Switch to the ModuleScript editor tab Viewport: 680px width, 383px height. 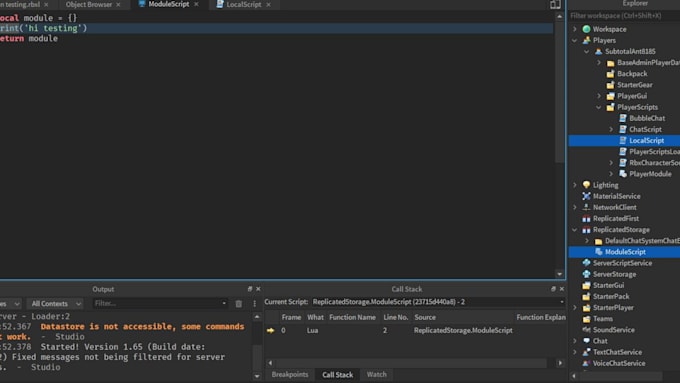coord(169,4)
